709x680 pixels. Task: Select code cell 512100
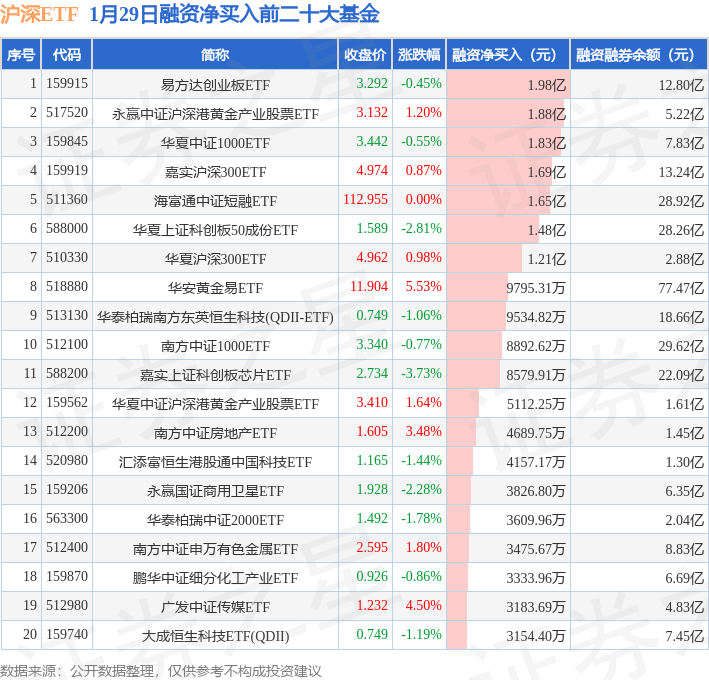[67, 345]
